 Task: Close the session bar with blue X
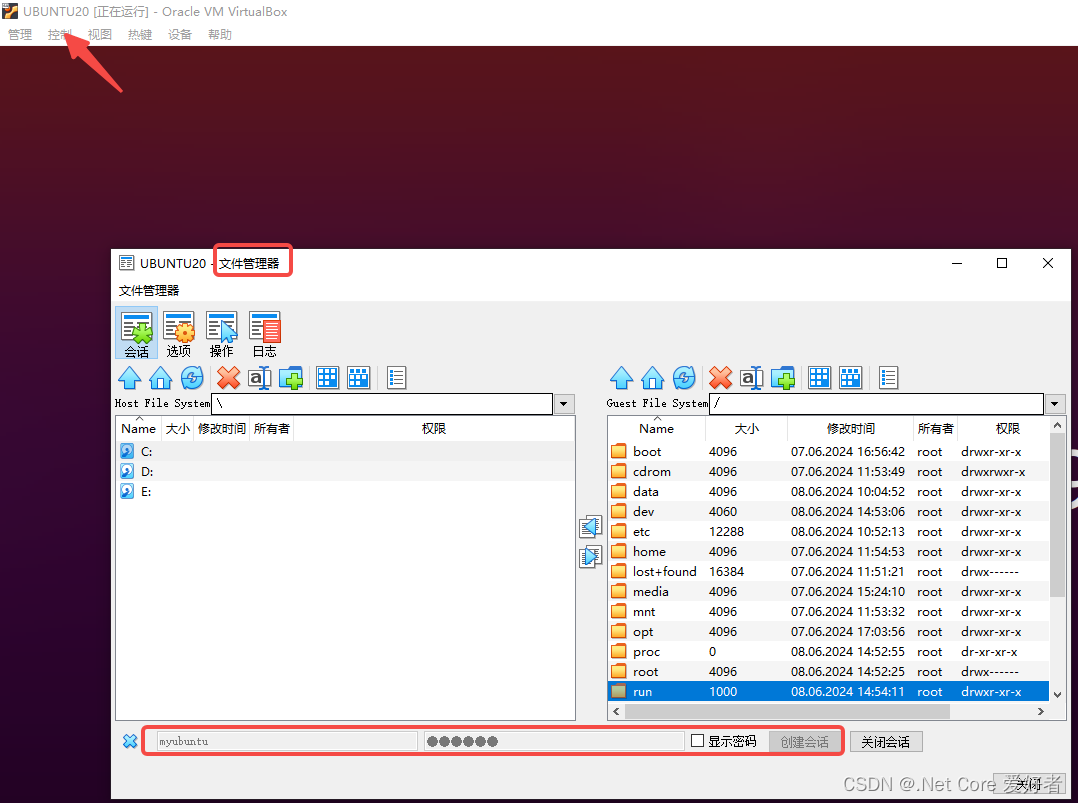(x=130, y=741)
